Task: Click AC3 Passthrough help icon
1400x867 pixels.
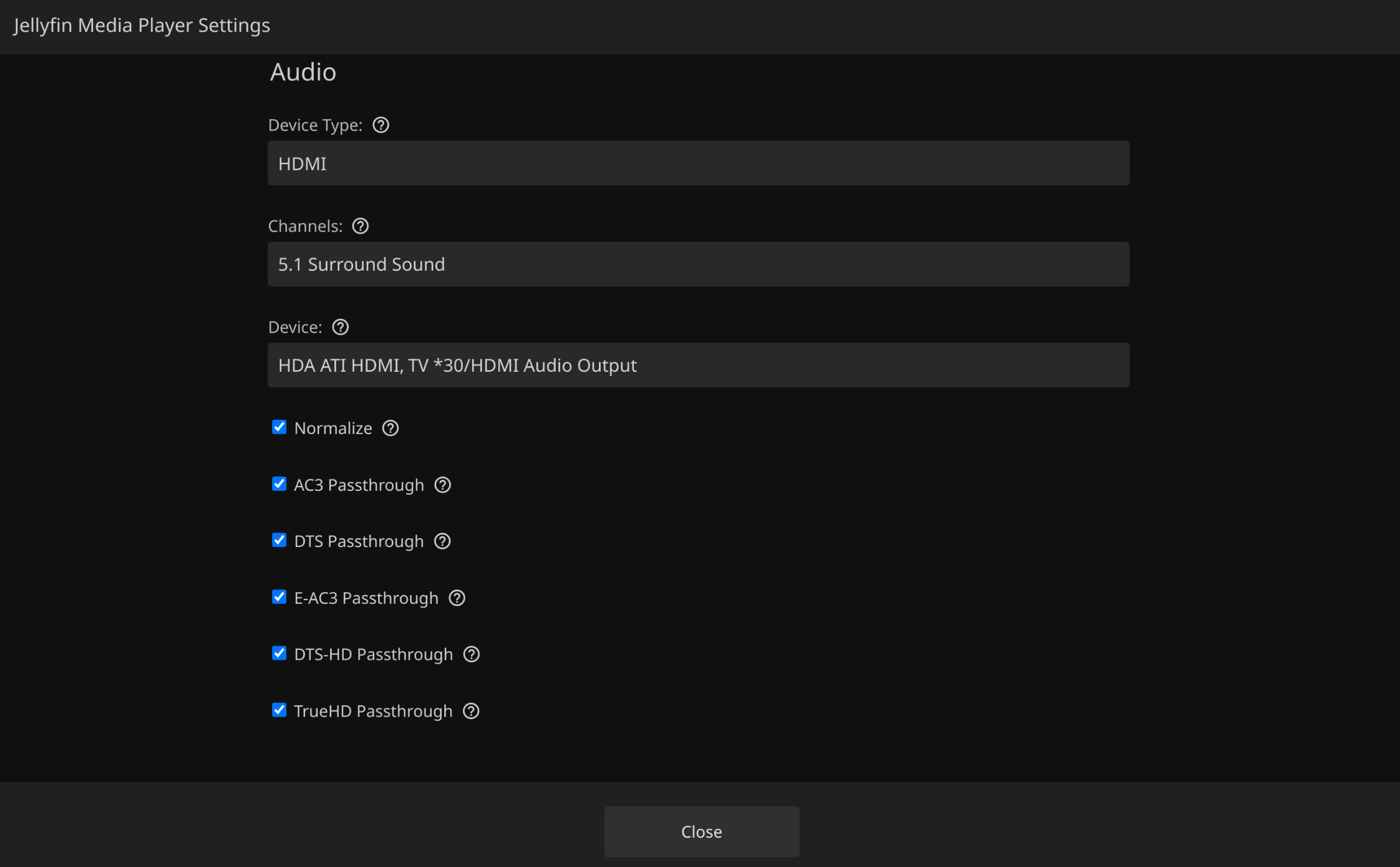Action: click(x=442, y=485)
